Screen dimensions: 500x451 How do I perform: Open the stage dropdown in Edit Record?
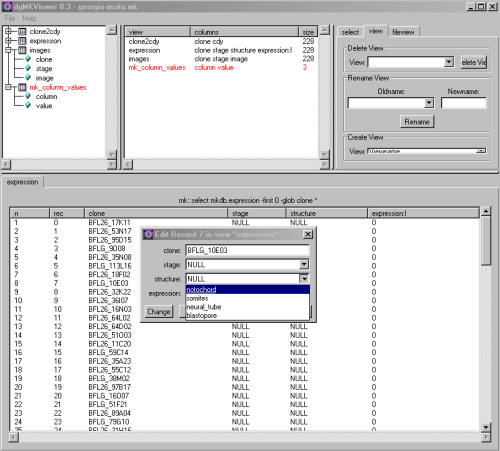click(x=304, y=264)
